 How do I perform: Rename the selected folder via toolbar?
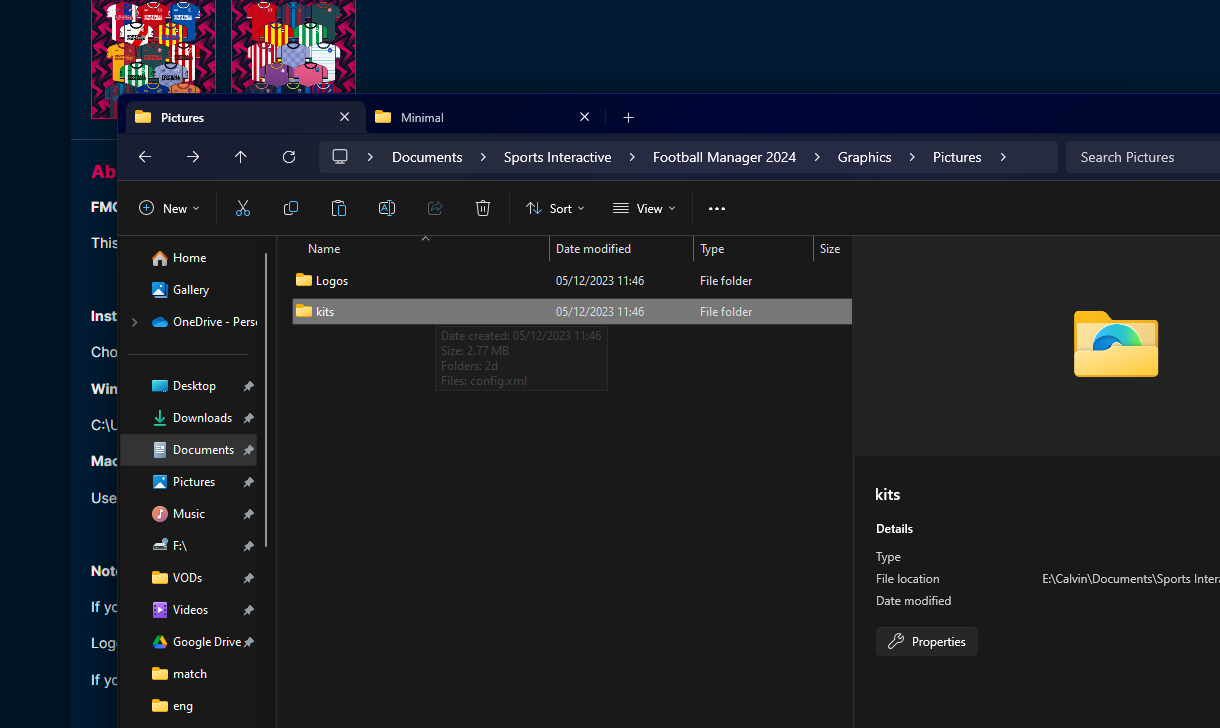coord(387,208)
